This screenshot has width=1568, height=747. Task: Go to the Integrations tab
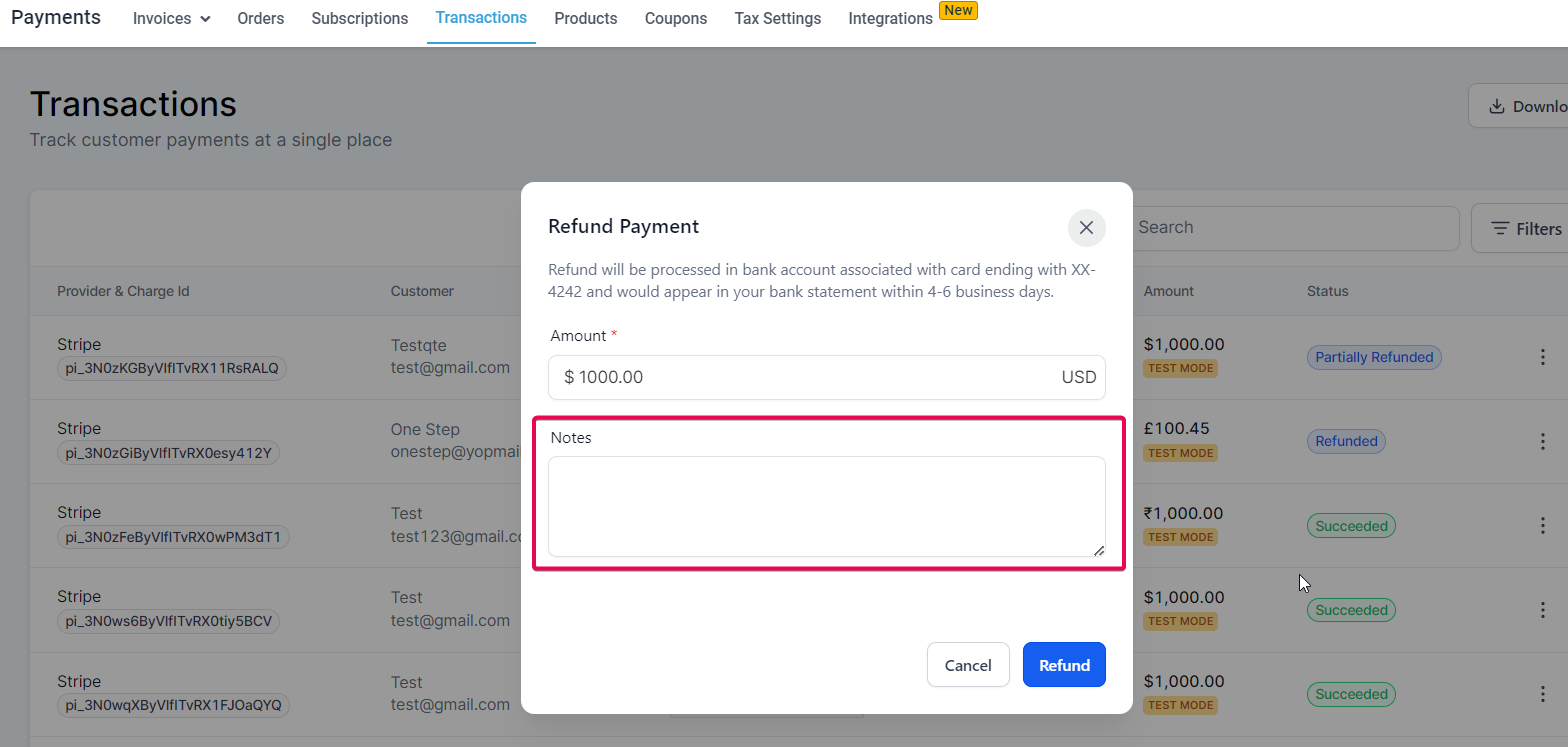tap(890, 18)
